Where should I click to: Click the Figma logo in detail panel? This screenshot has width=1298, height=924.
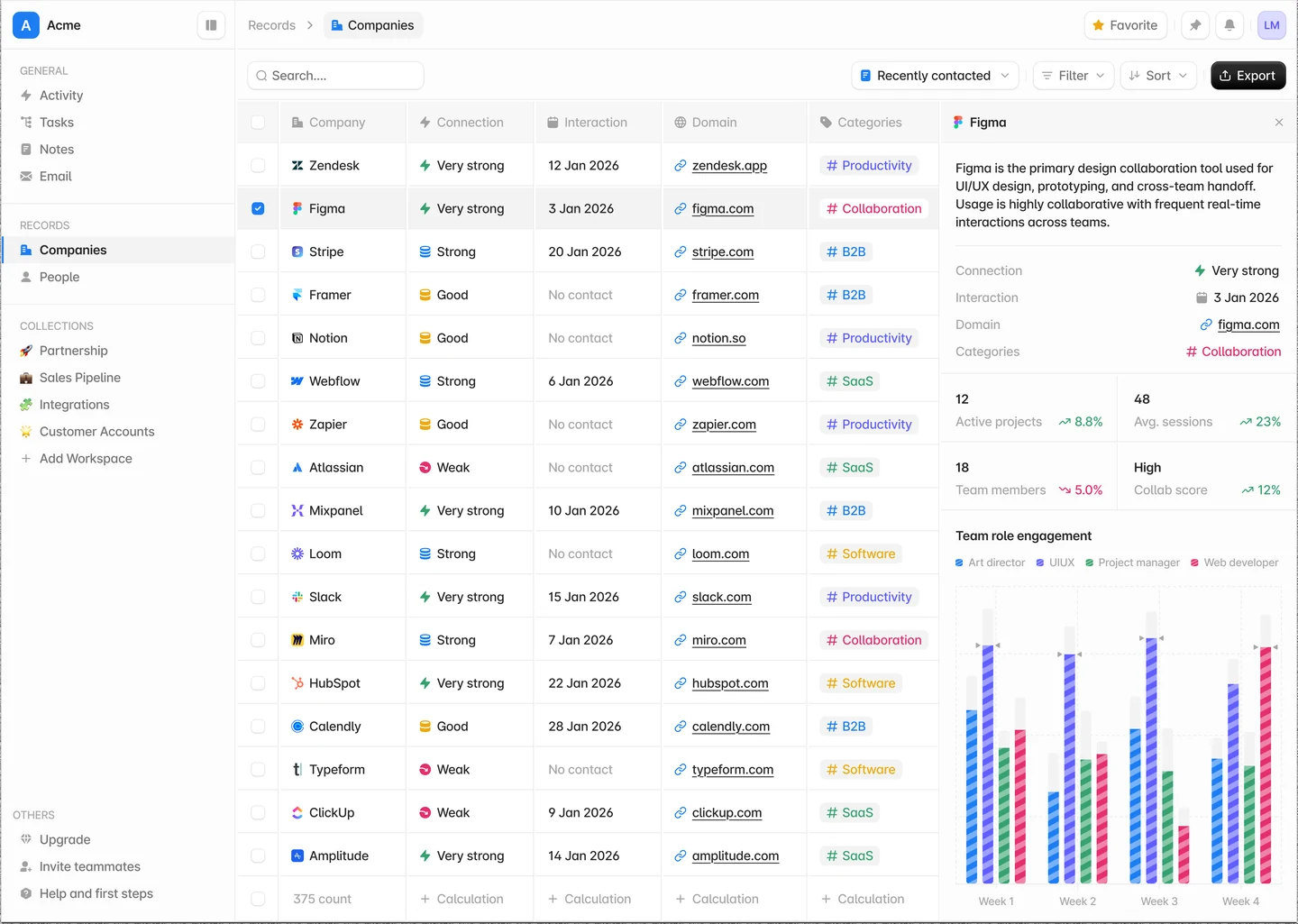point(958,123)
